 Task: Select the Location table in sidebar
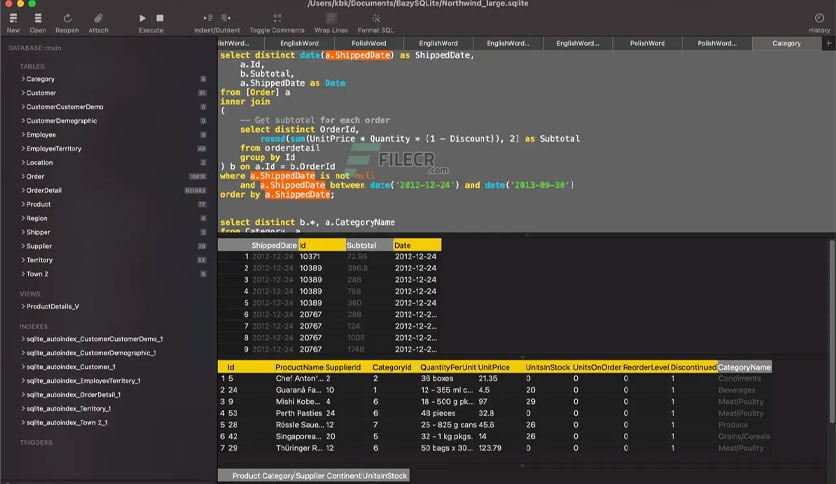click(39, 163)
